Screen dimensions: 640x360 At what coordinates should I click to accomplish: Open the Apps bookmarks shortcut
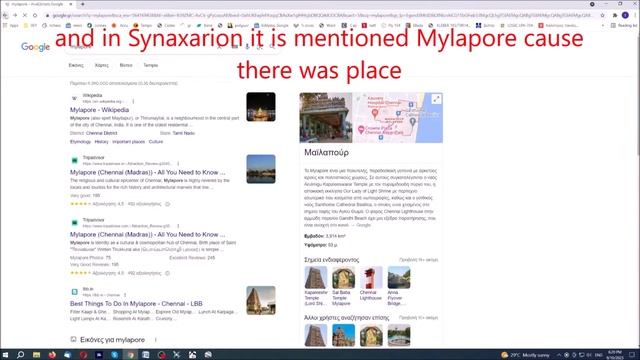click(x=11, y=25)
